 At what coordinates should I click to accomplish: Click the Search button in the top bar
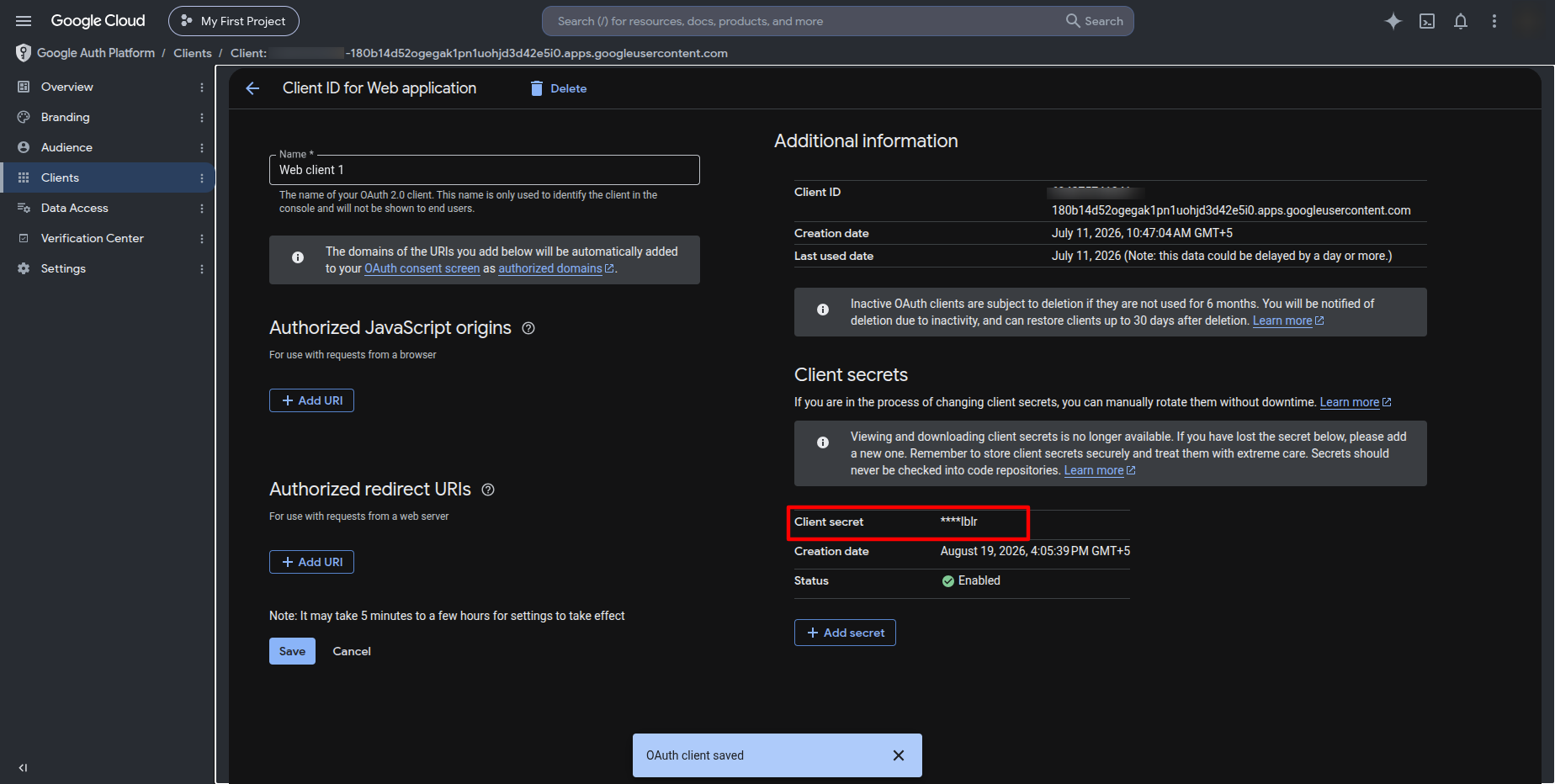click(1095, 21)
